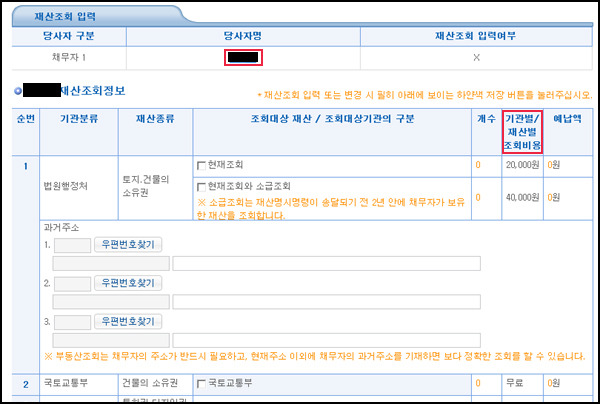600x404 pixels.
Task: Click the 당사자 구분 column header
Action: [69, 36]
